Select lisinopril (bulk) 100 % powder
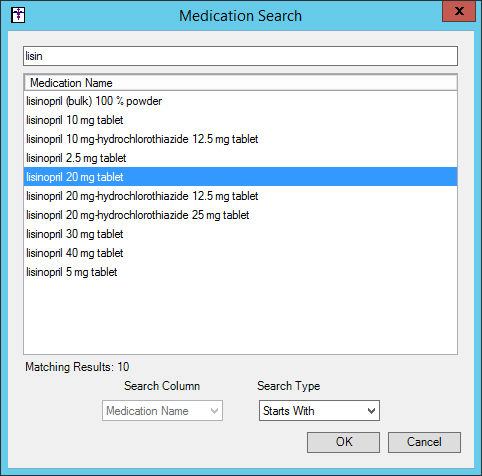Image resolution: width=482 pixels, height=476 pixels. 240,101
